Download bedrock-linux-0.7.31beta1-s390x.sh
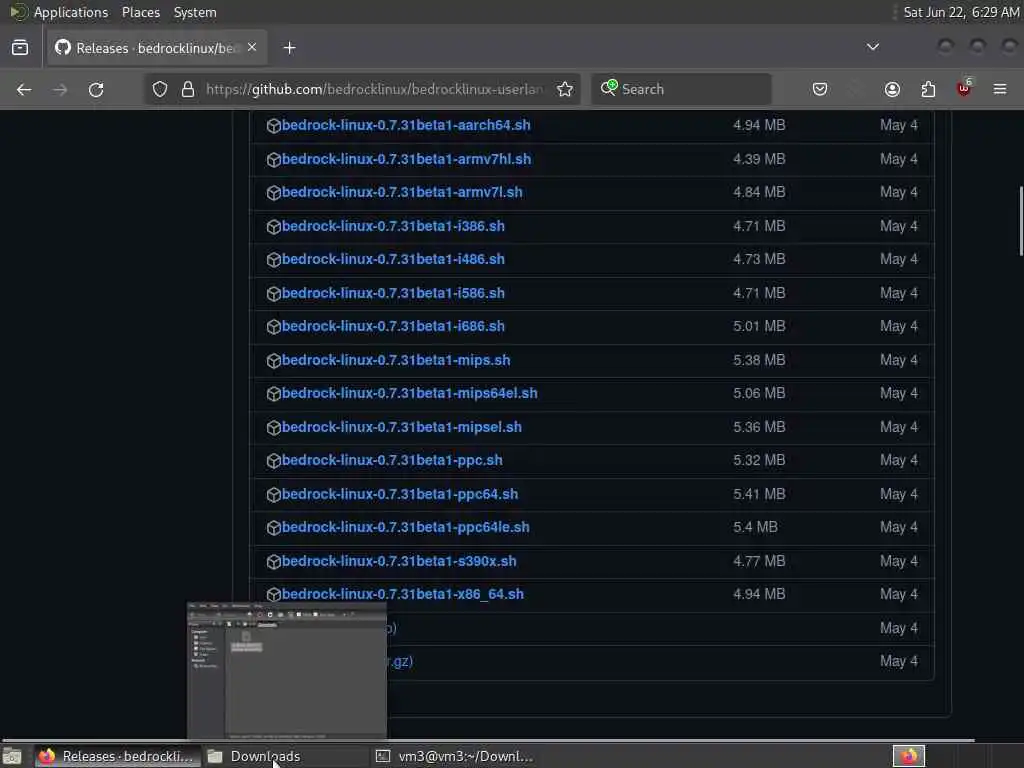Screen dimensions: 1024x768 point(399,562)
